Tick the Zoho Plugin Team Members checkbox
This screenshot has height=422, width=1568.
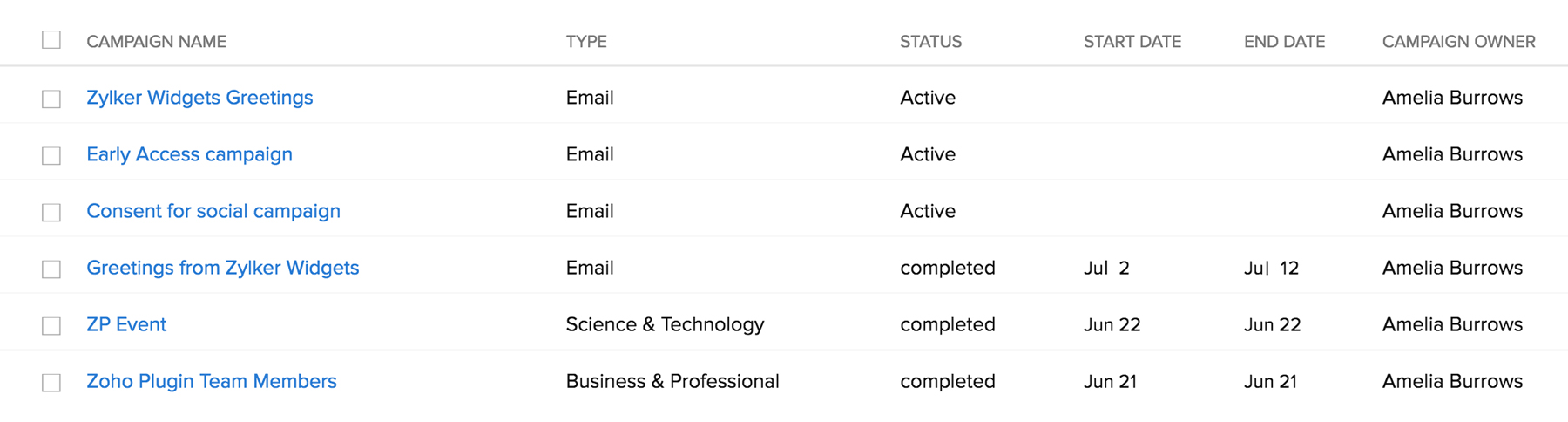[51, 382]
